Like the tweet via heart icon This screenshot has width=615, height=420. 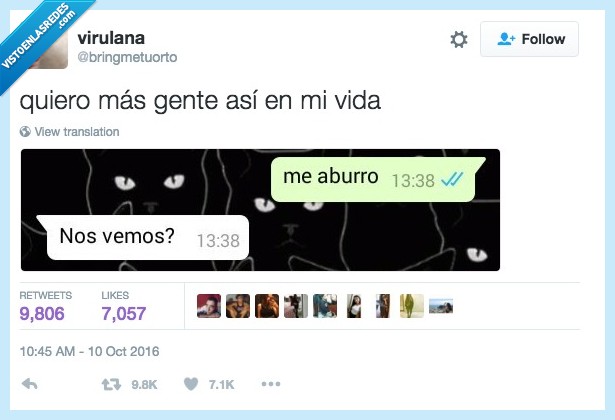[x=191, y=384]
